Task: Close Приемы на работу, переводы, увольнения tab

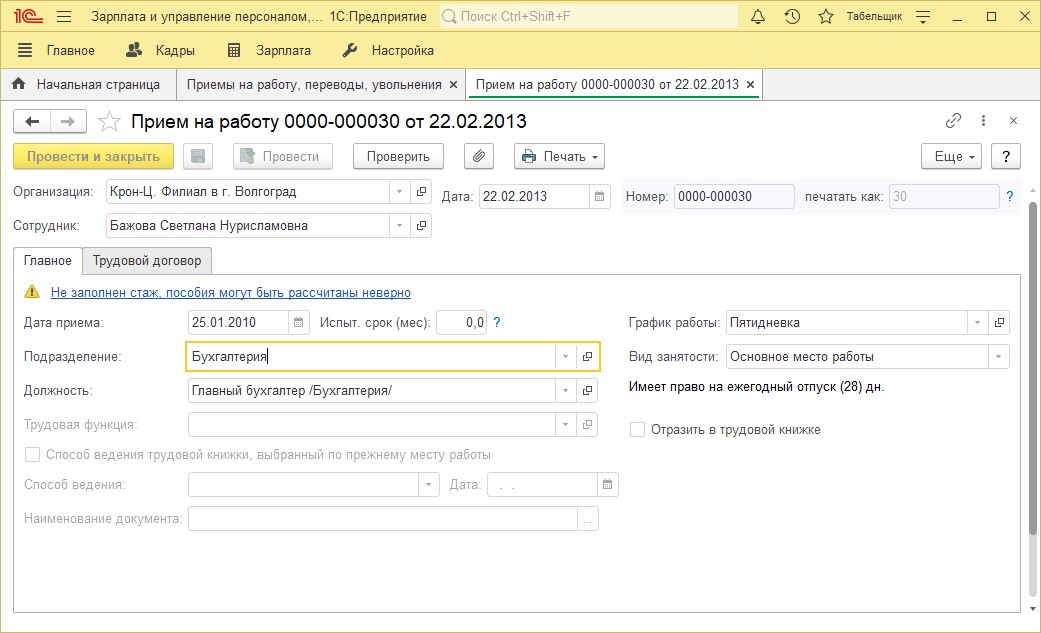Action: click(x=453, y=84)
